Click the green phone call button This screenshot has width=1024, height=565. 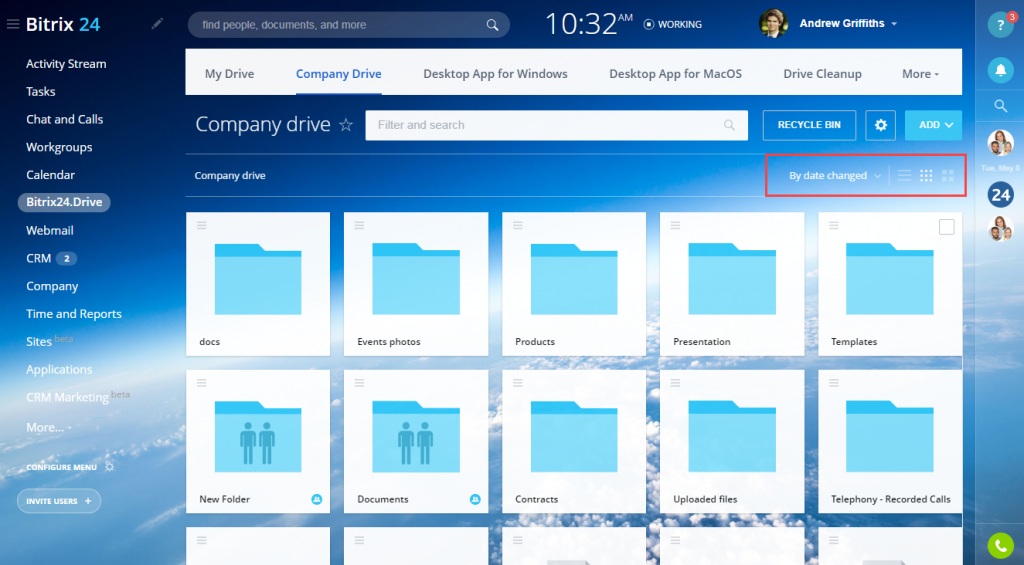point(1000,546)
